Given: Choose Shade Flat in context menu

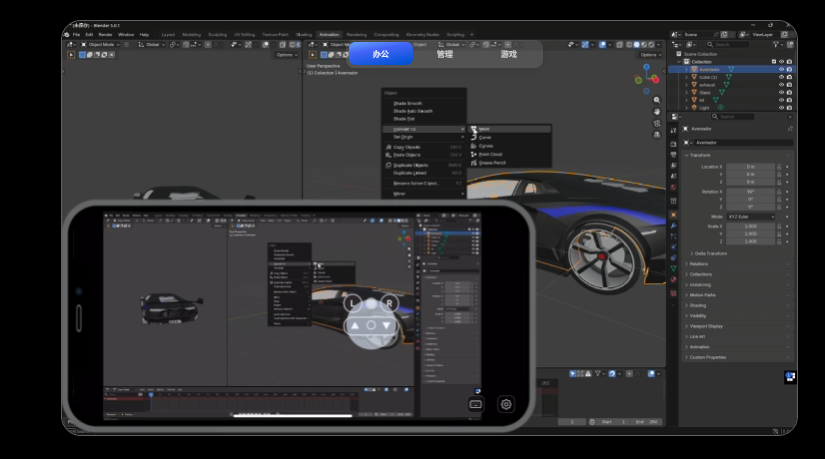Looking at the screenshot, I should click(404, 119).
